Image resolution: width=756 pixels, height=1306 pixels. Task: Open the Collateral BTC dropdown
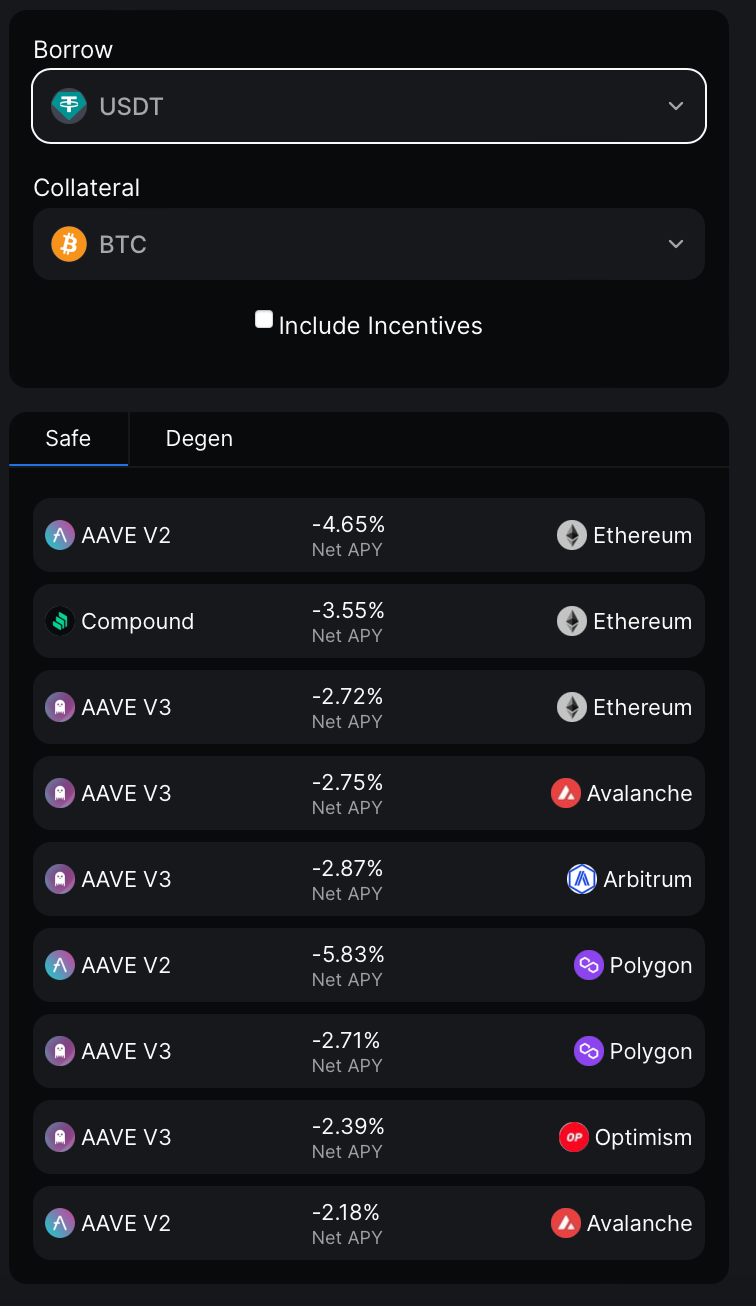tap(368, 244)
